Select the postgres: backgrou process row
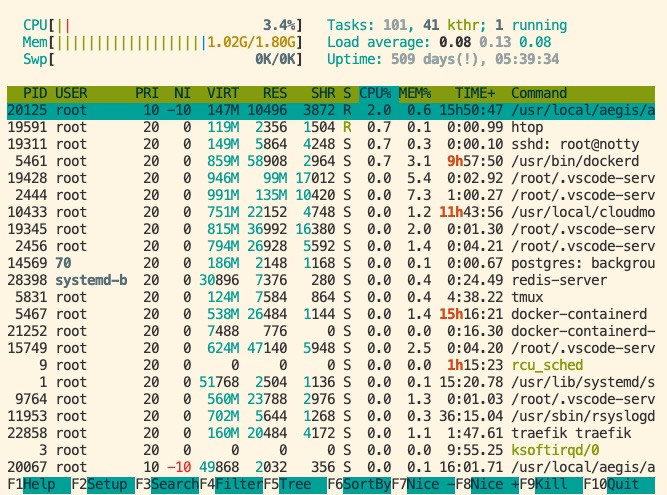Screen dimensions: 667x495 tap(331, 263)
